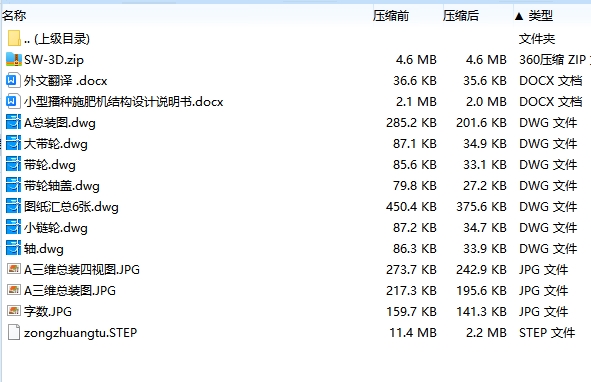591x382 pixels.
Task: Click the 79.8 KB original size value
Action: tap(415, 186)
